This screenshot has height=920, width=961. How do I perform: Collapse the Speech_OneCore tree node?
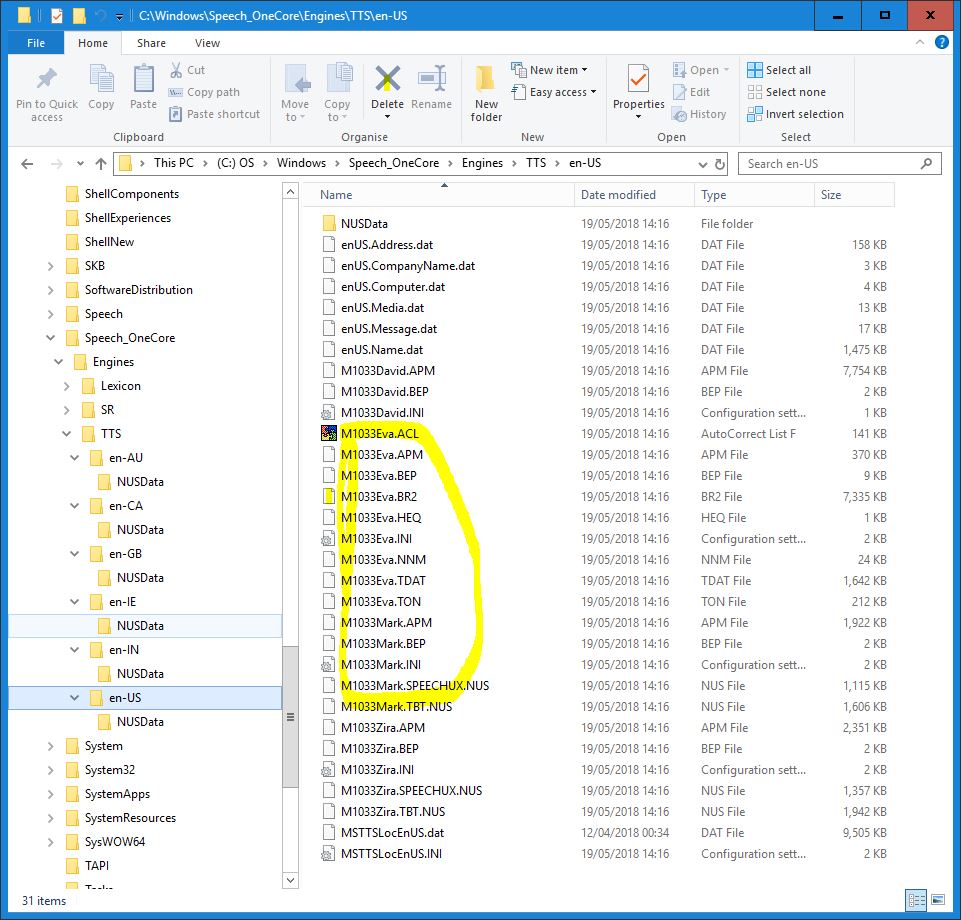(50, 338)
